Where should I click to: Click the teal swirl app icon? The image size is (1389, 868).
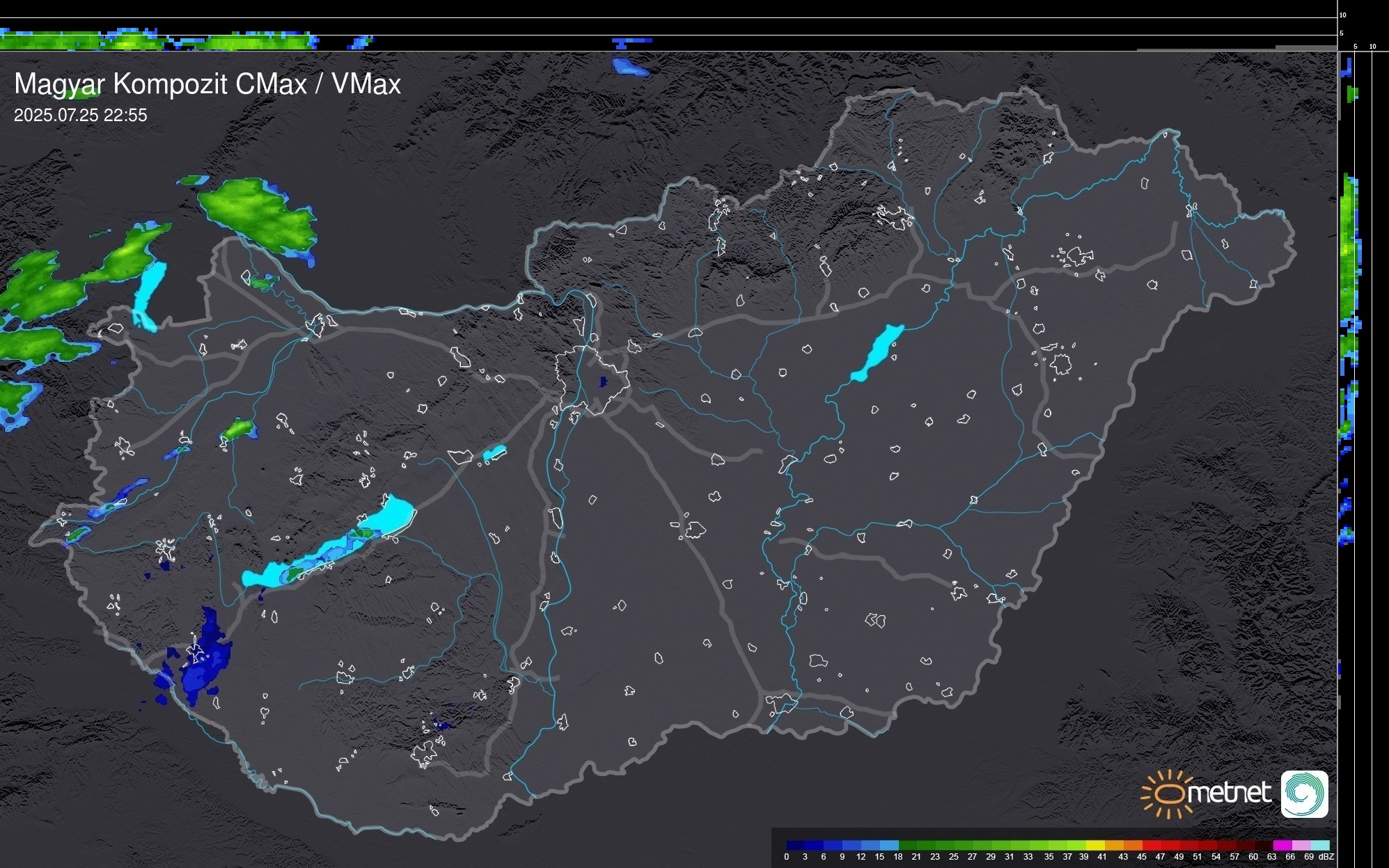click(x=1305, y=794)
